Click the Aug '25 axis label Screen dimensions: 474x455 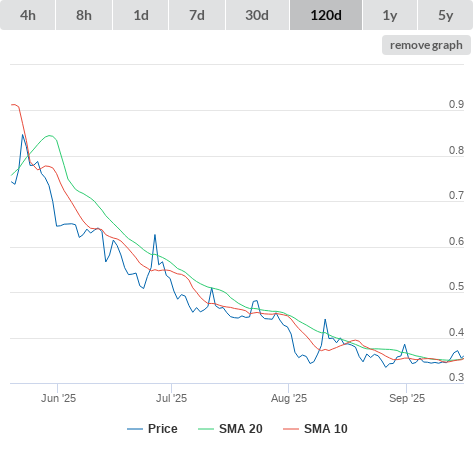pyautogui.click(x=289, y=398)
